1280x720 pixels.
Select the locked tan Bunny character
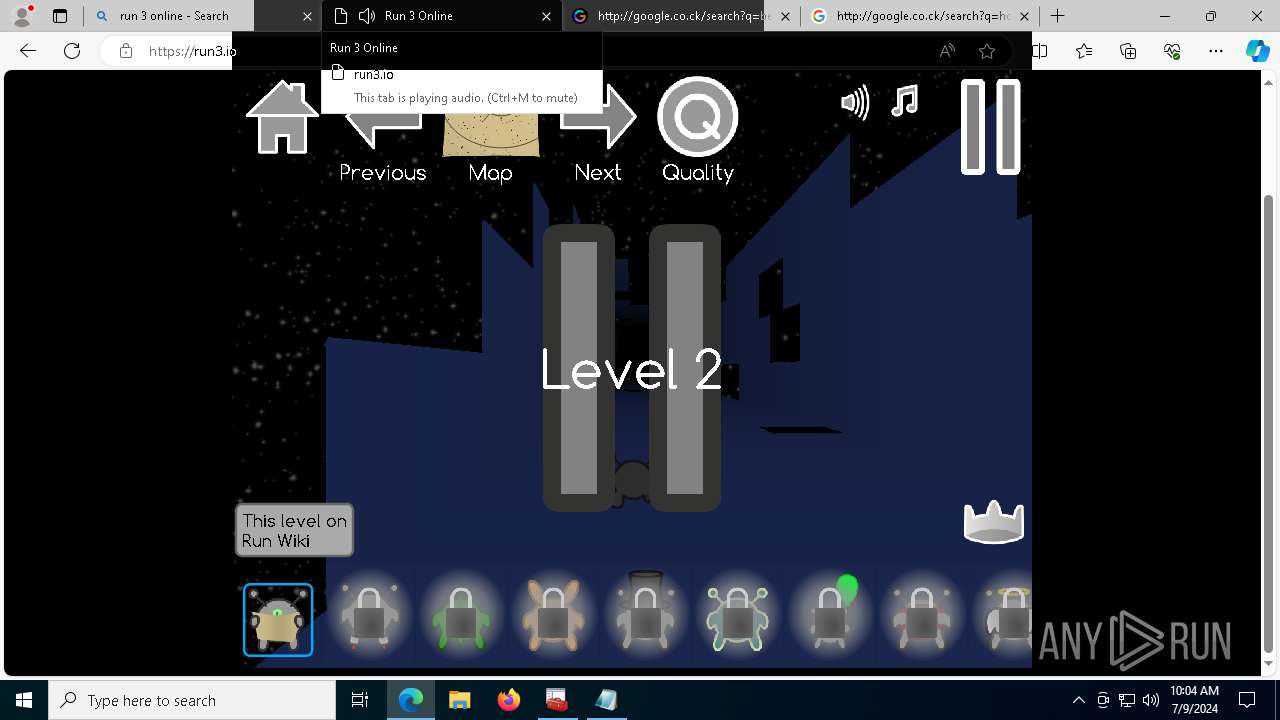553,618
